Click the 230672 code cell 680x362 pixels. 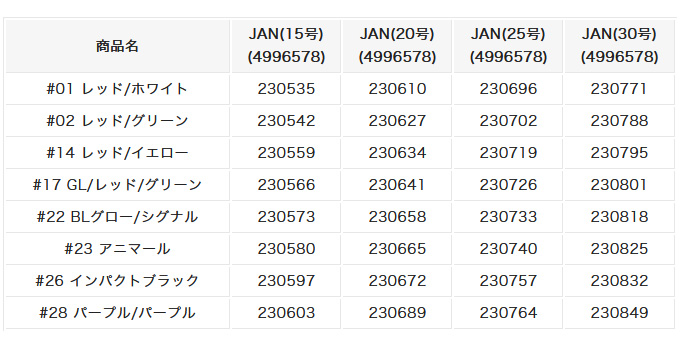pyautogui.click(x=397, y=281)
